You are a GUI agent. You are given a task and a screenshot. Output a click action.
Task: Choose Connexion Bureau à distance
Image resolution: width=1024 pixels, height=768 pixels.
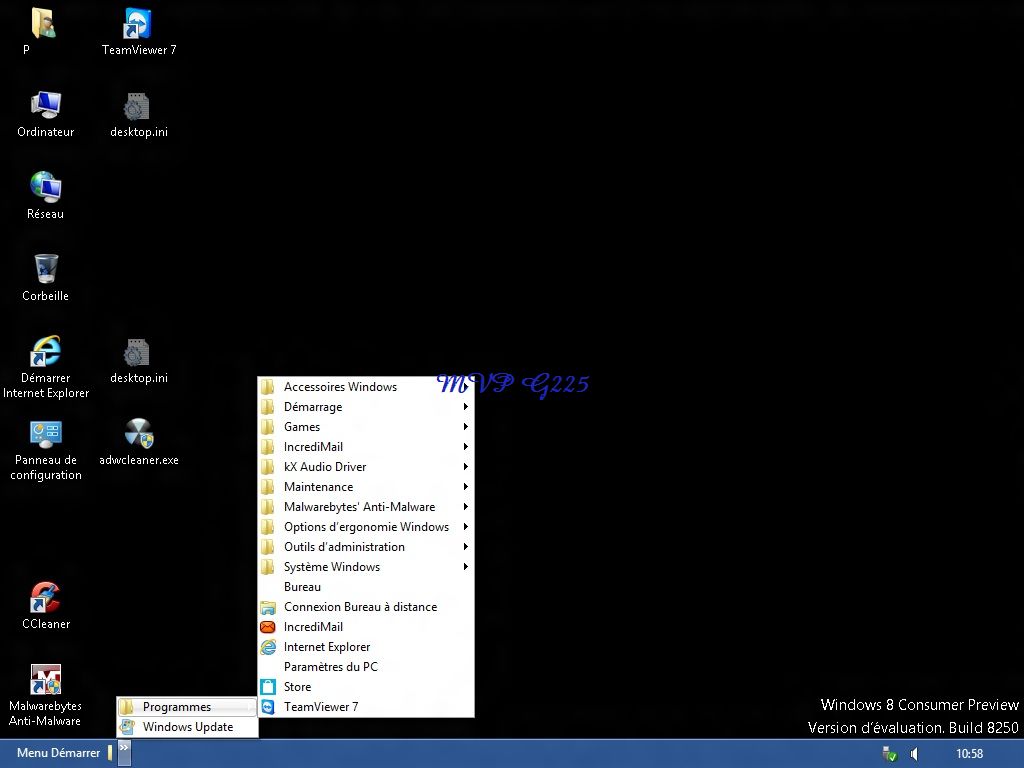pyautogui.click(x=360, y=607)
